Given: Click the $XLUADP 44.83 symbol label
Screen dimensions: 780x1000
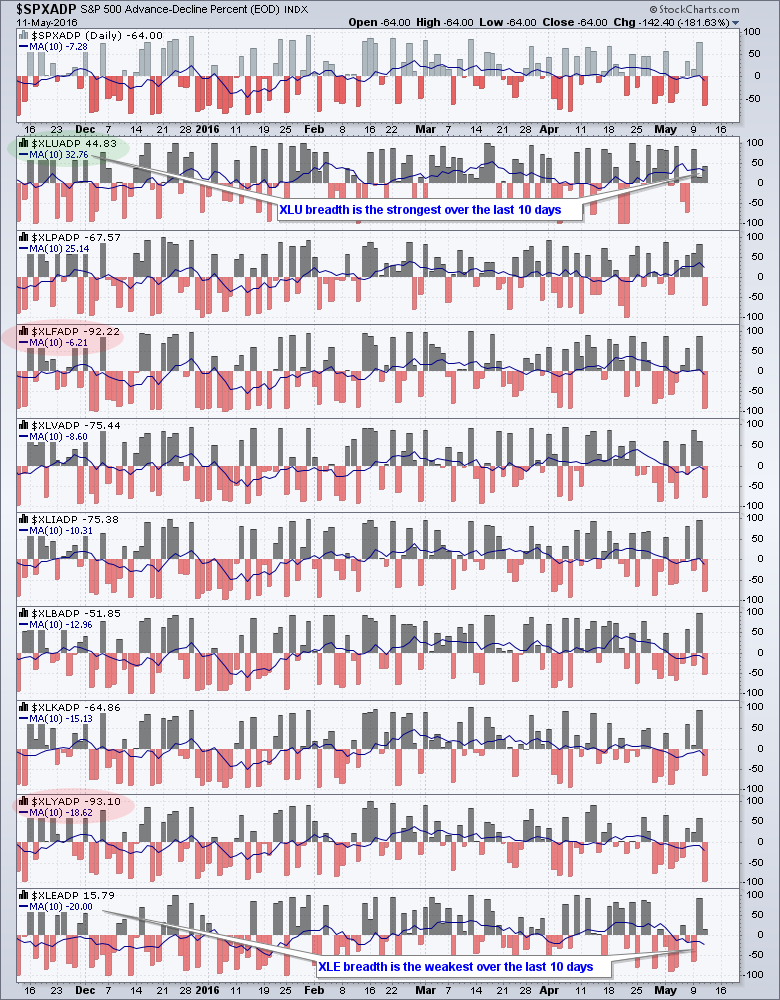Looking at the screenshot, I should click(74, 143).
